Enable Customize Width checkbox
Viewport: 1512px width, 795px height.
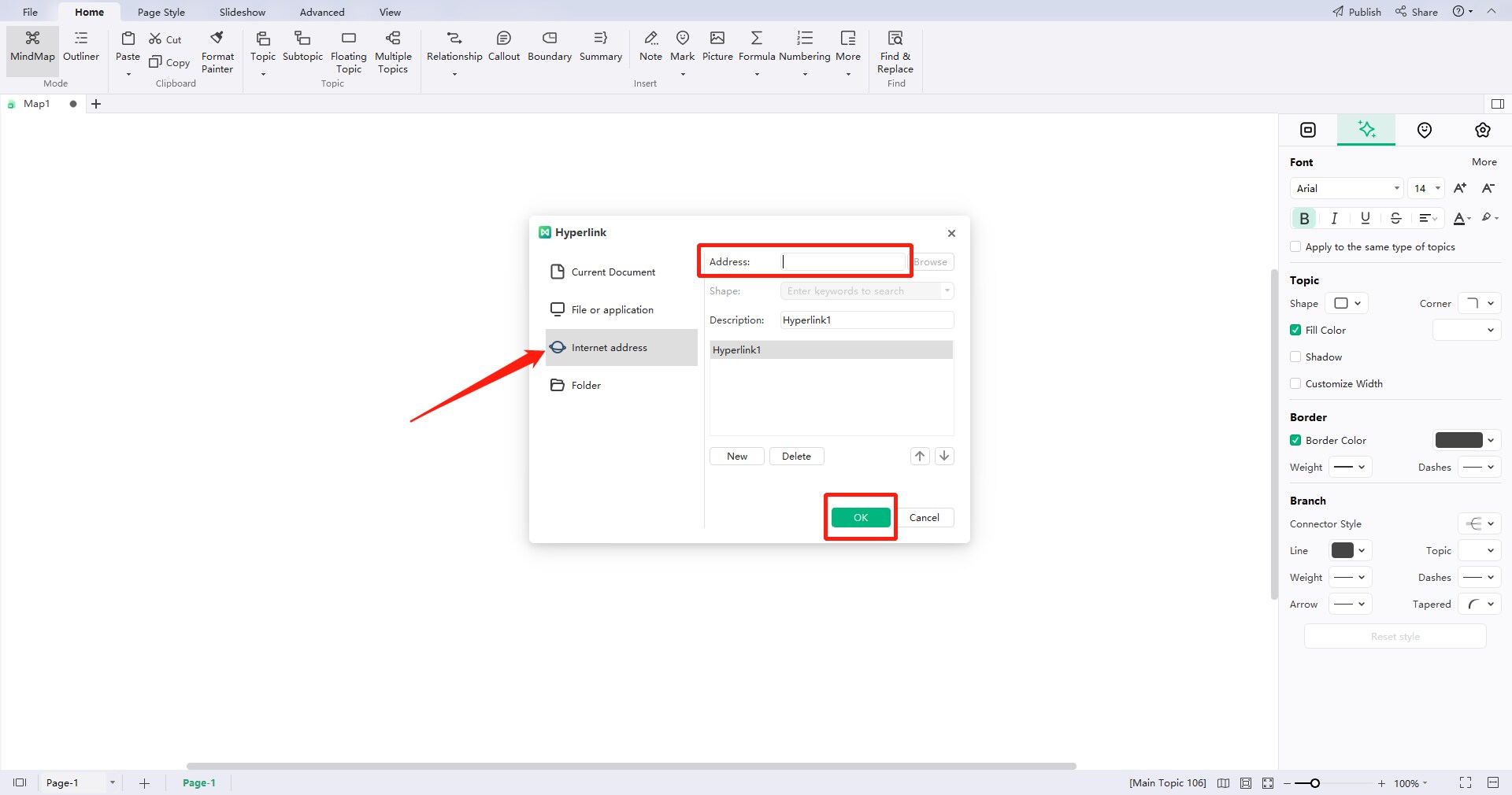(x=1295, y=383)
